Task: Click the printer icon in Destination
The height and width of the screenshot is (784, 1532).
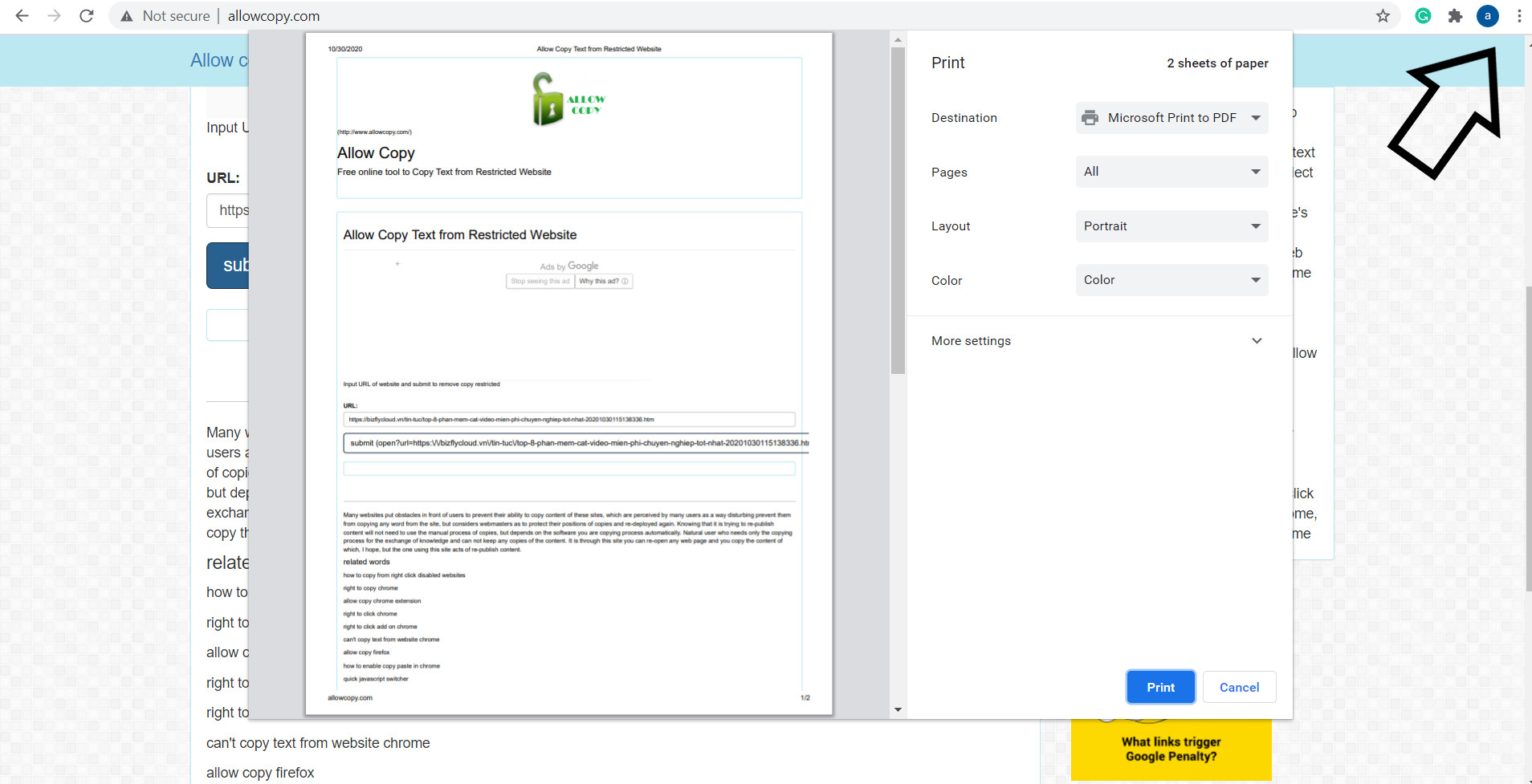Action: pos(1090,118)
